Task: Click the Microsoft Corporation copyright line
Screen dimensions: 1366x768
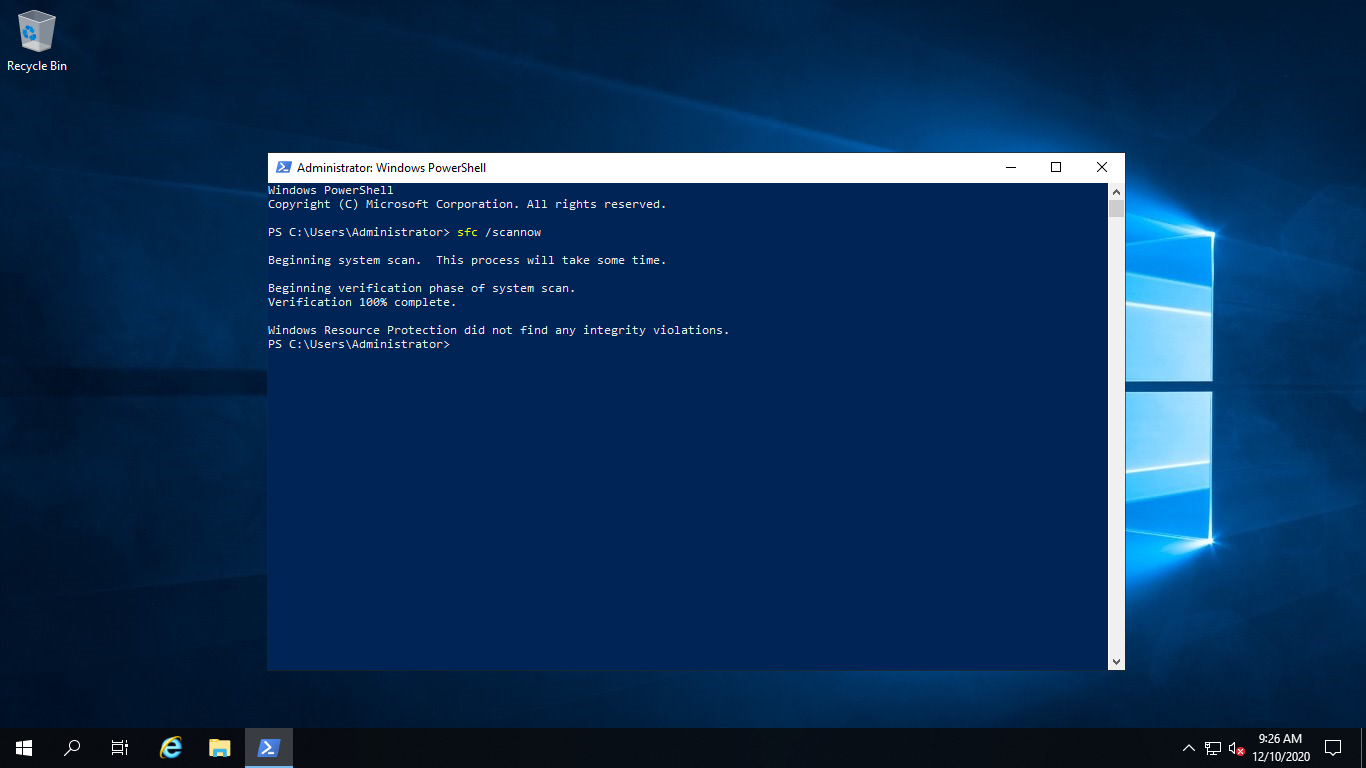Action: tap(467, 204)
